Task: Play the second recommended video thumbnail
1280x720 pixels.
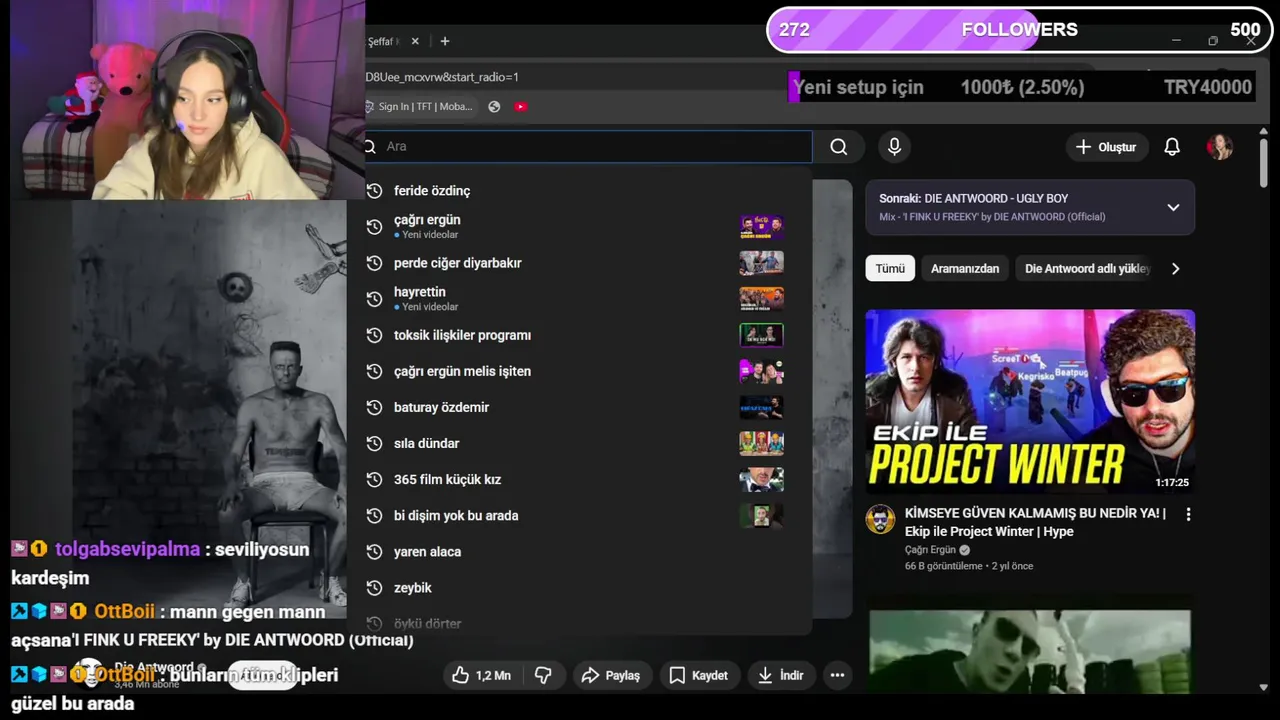Action: tap(1030, 651)
